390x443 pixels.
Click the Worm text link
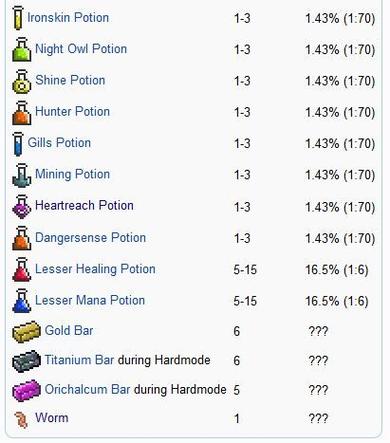click(x=52, y=418)
